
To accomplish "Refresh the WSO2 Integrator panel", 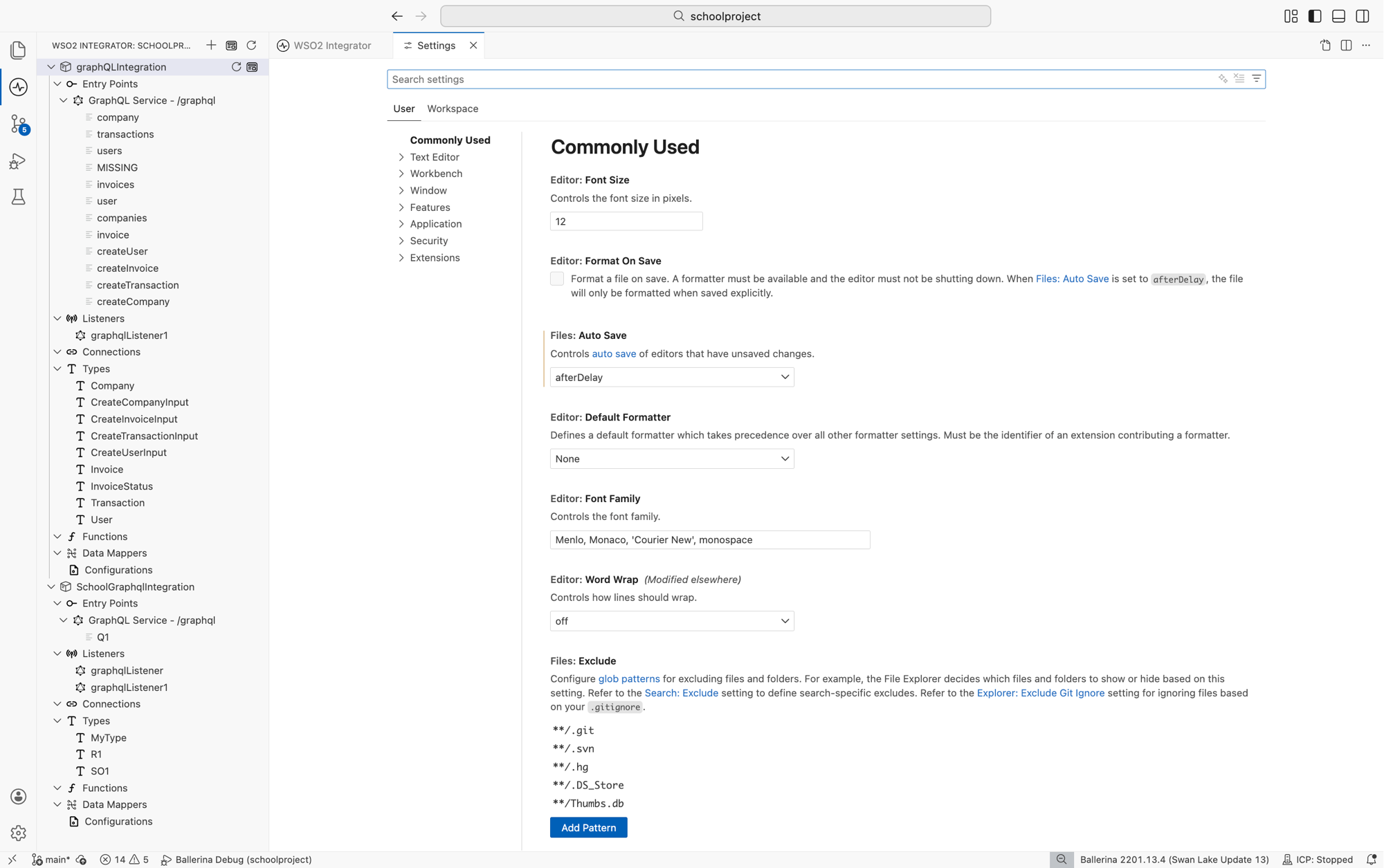I will pyautogui.click(x=251, y=46).
